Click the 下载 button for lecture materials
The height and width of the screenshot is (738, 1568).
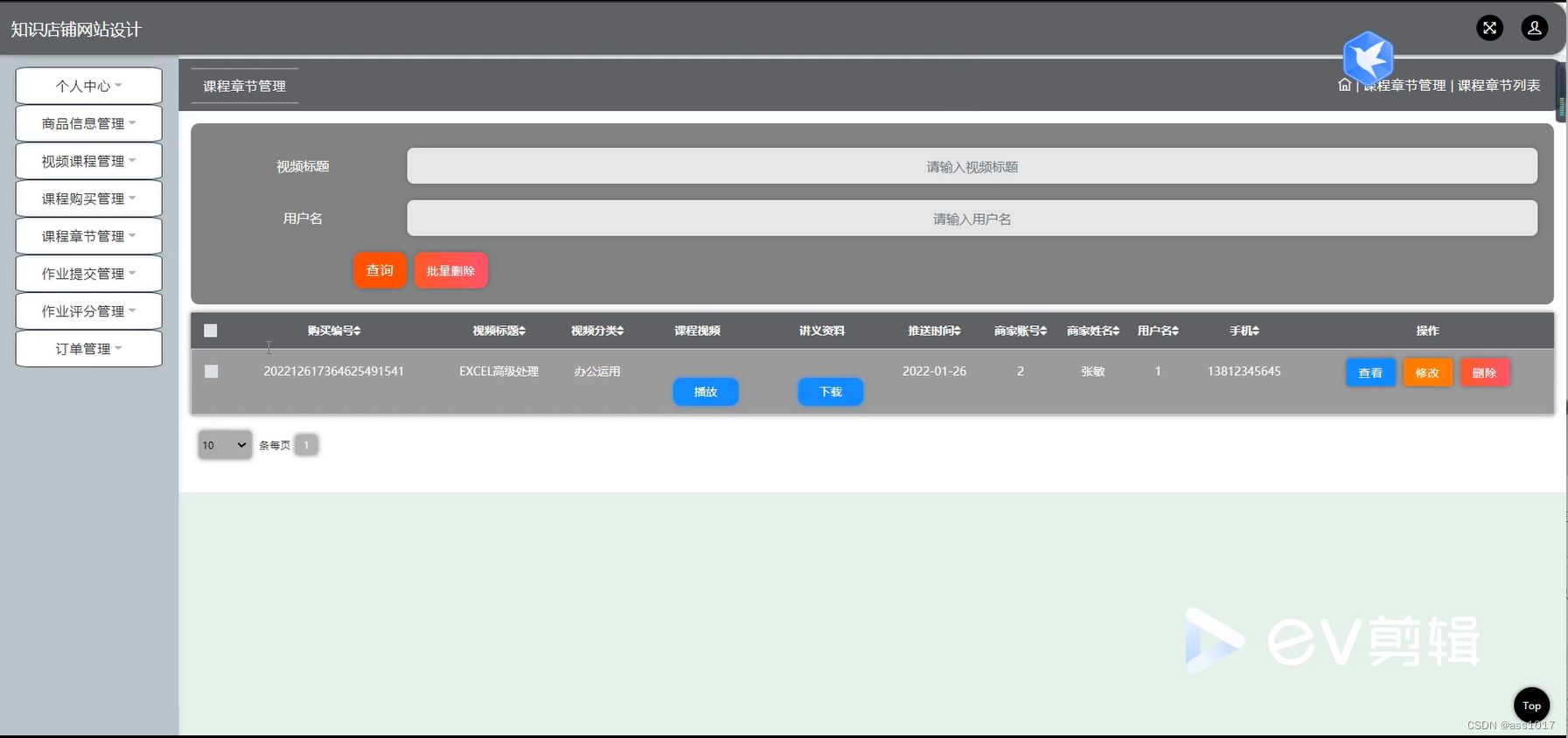point(831,392)
